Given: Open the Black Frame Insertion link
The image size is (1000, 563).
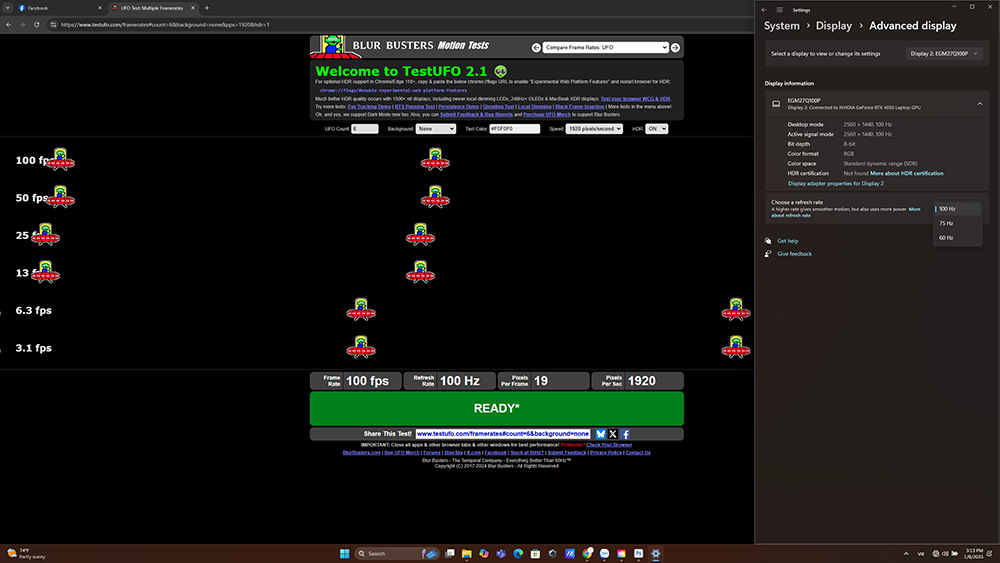Looking at the screenshot, I should [579, 106].
